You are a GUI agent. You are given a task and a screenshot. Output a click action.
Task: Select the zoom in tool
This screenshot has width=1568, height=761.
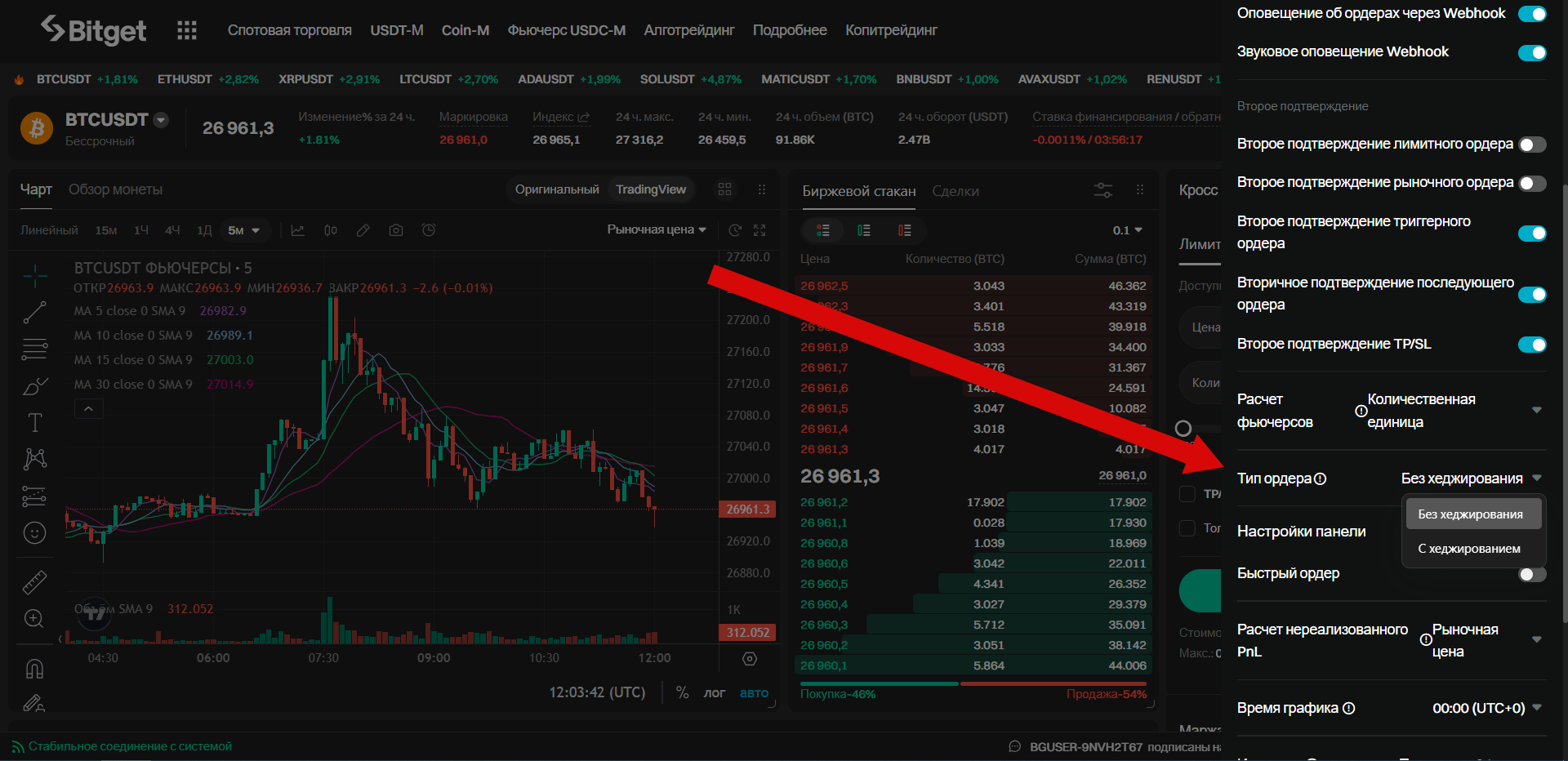pos(34,618)
